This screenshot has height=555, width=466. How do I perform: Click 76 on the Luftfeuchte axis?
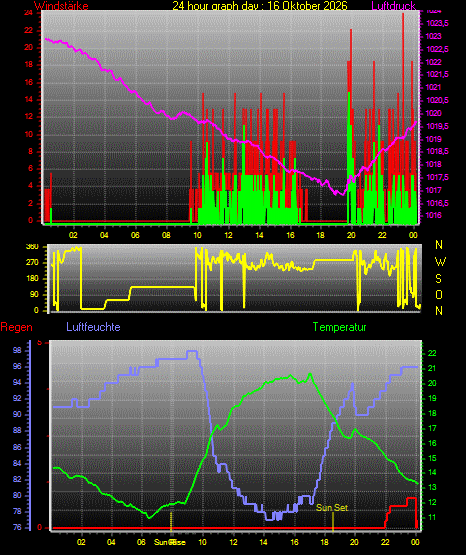tap(17, 527)
